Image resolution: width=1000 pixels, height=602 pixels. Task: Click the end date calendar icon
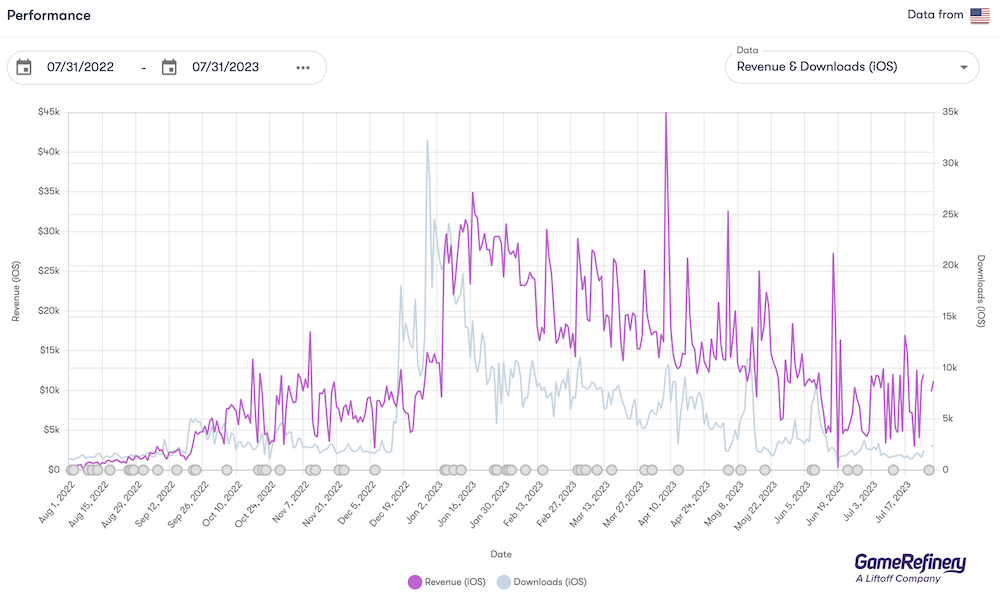pyautogui.click(x=169, y=67)
